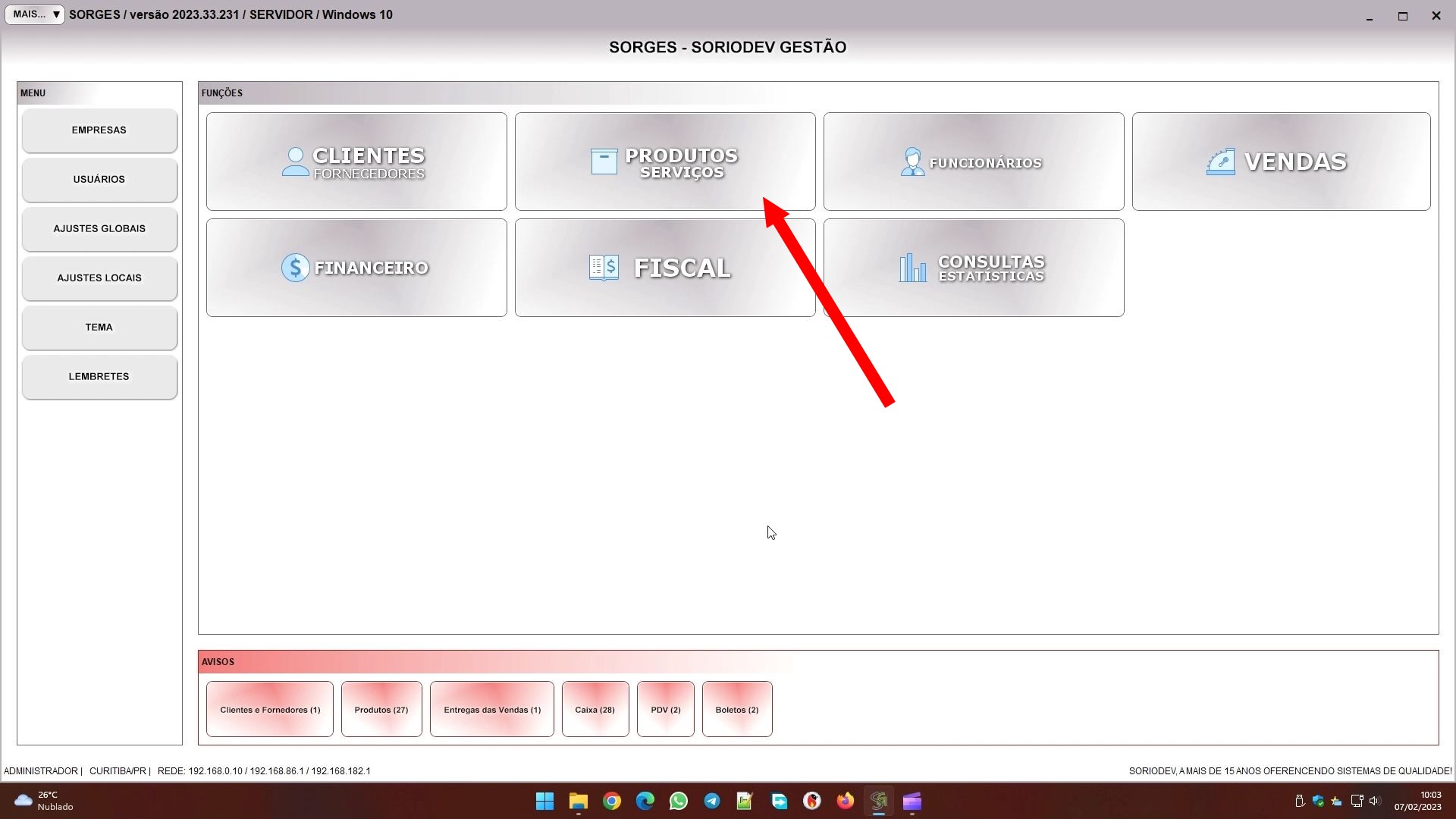The height and width of the screenshot is (819, 1456).
Task: Open Telegram from the taskbar
Action: point(712,802)
